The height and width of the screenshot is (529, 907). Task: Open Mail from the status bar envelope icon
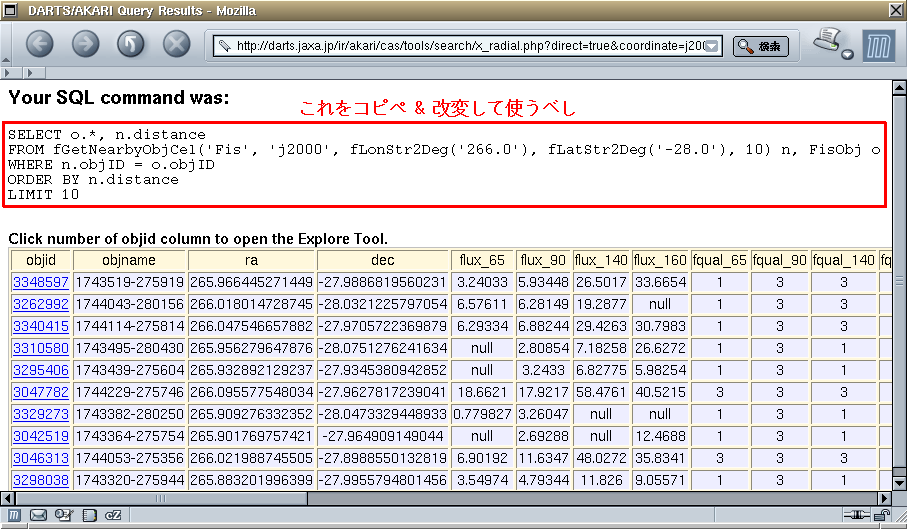38,515
